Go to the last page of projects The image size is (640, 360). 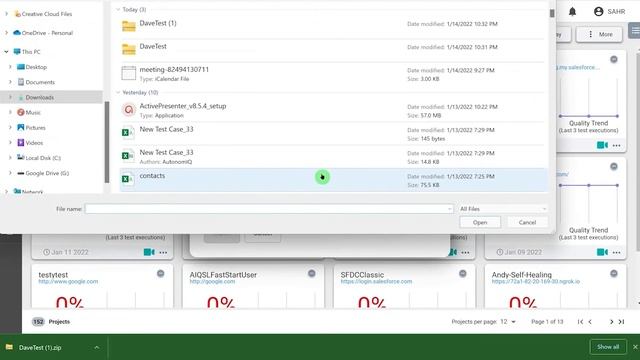click(621, 322)
